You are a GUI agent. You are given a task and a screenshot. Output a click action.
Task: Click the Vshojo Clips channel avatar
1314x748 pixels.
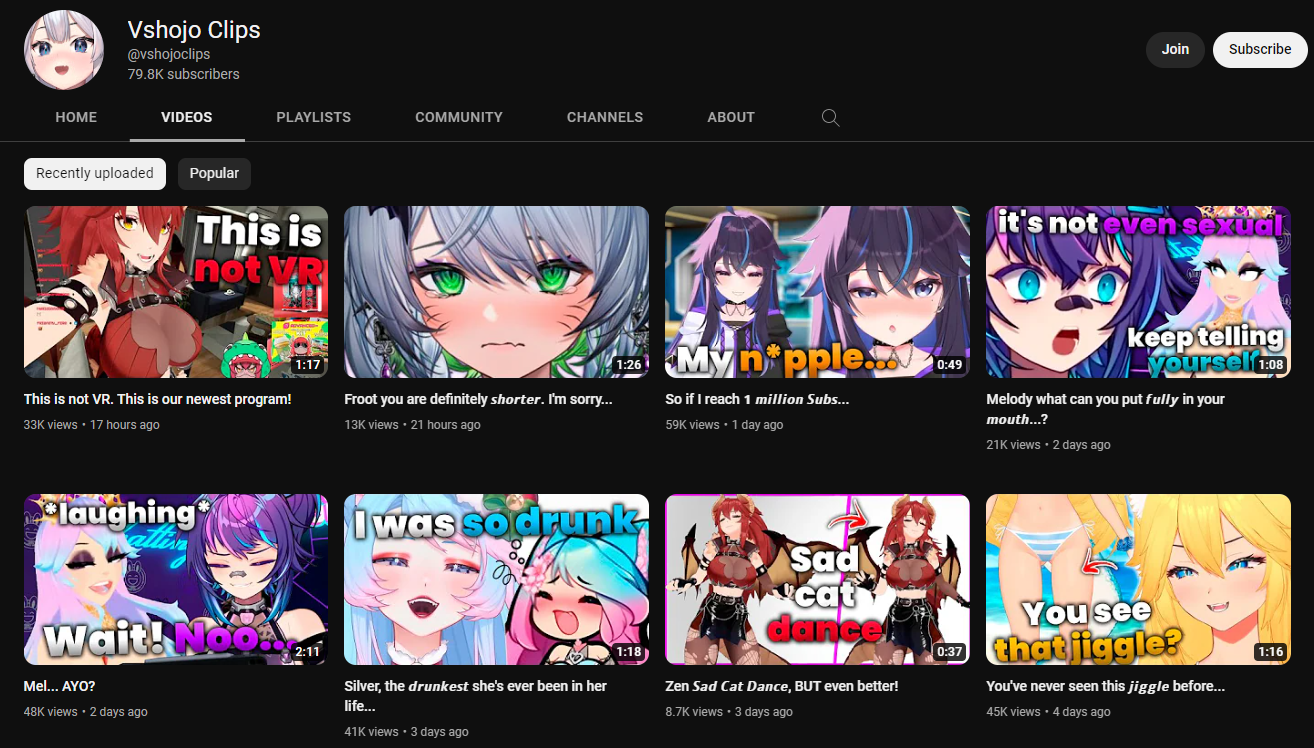pos(64,50)
